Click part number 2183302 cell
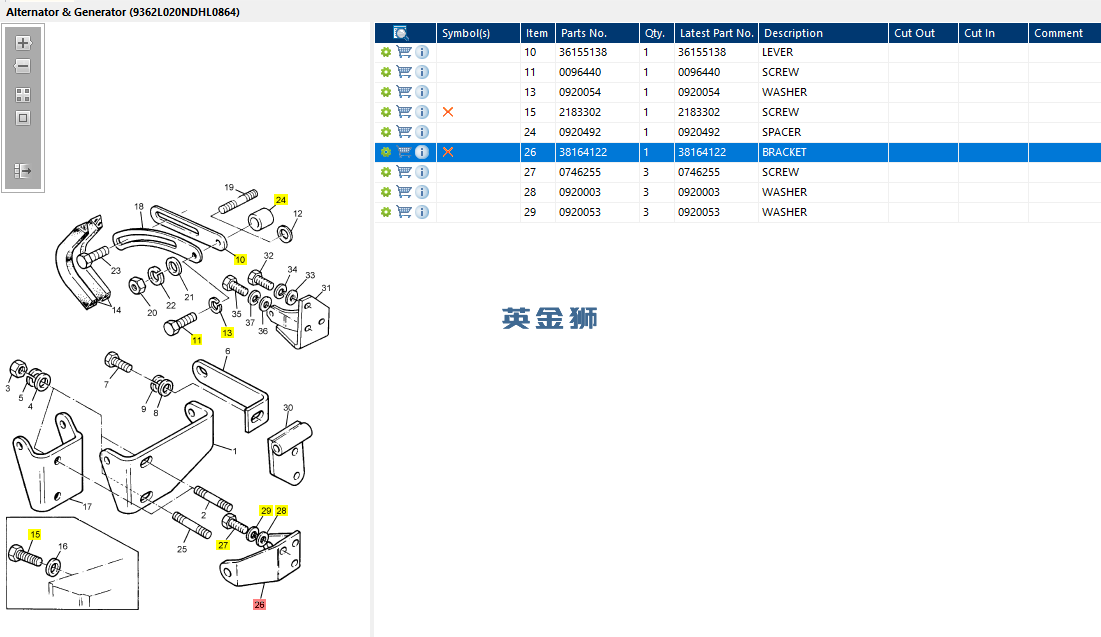 pos(598,112)
